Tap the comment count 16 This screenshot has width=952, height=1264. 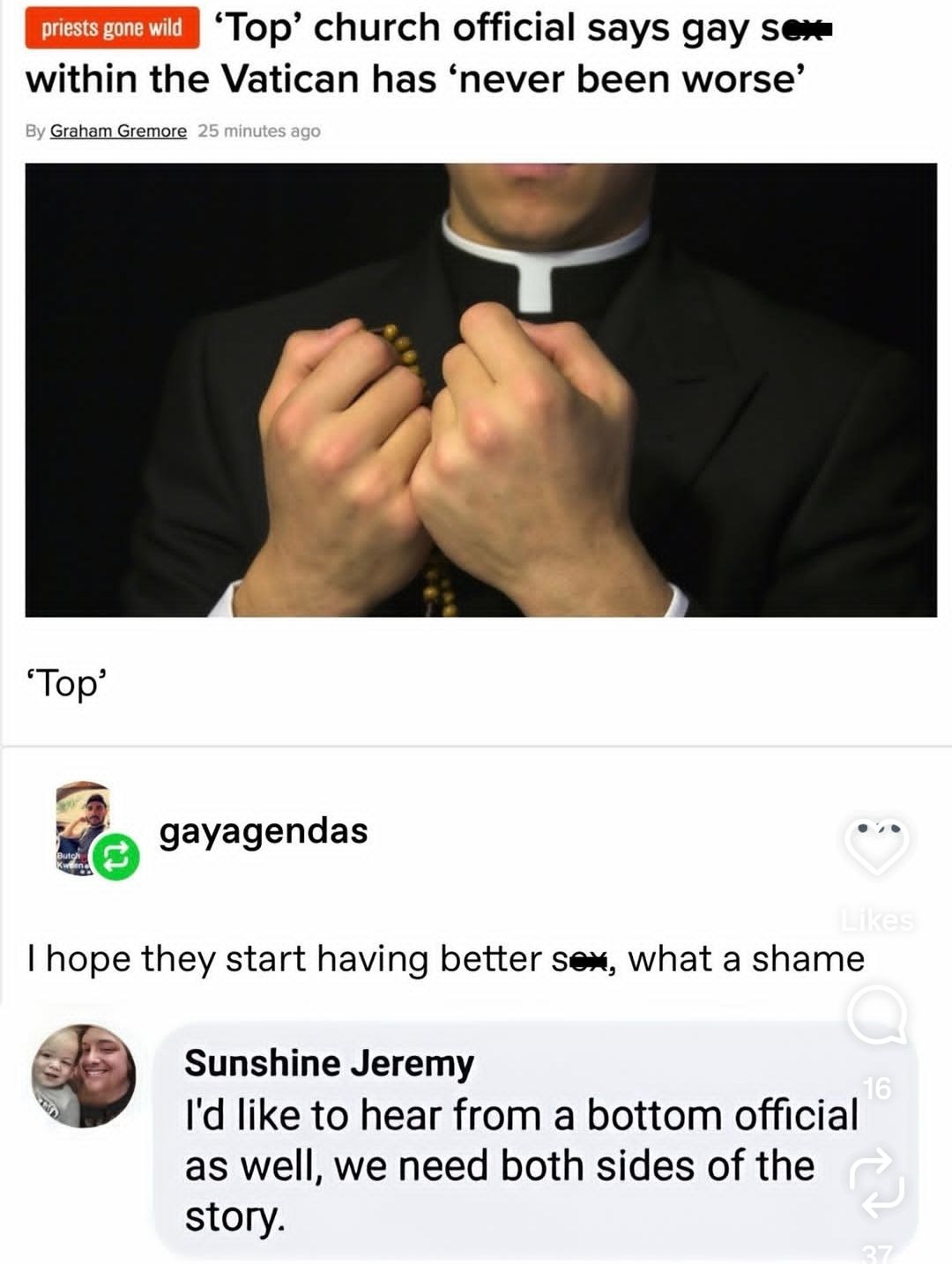(877, 1089)
